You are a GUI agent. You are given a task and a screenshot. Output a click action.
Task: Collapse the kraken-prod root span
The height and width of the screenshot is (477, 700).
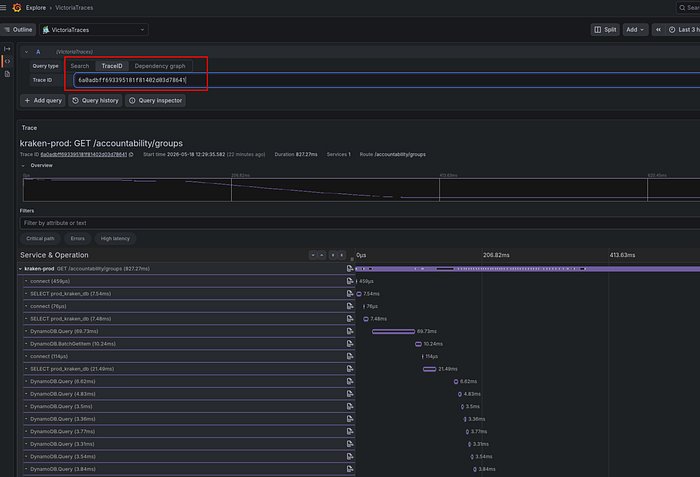(x=21, y=269)
